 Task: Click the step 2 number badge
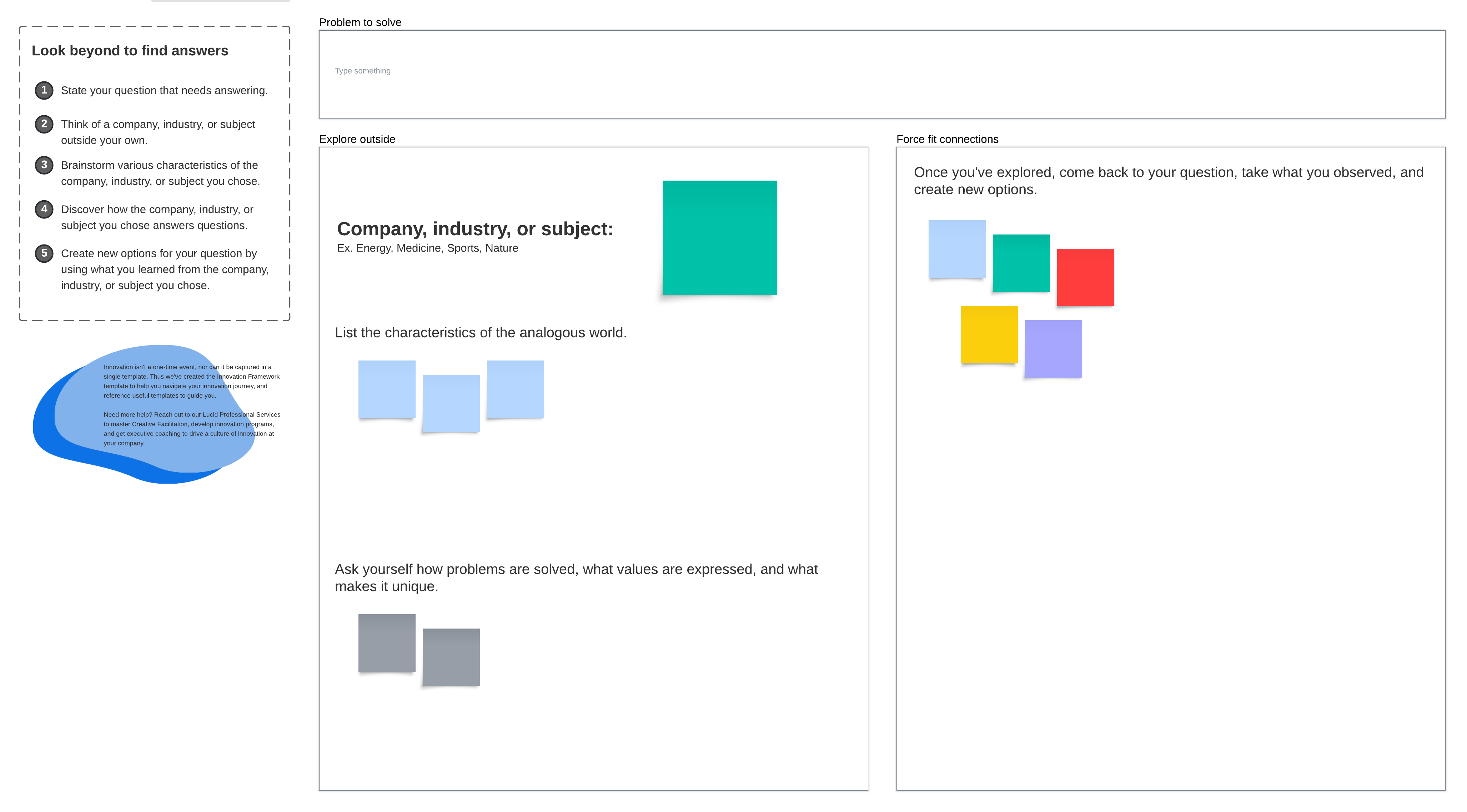click(44, 123)
